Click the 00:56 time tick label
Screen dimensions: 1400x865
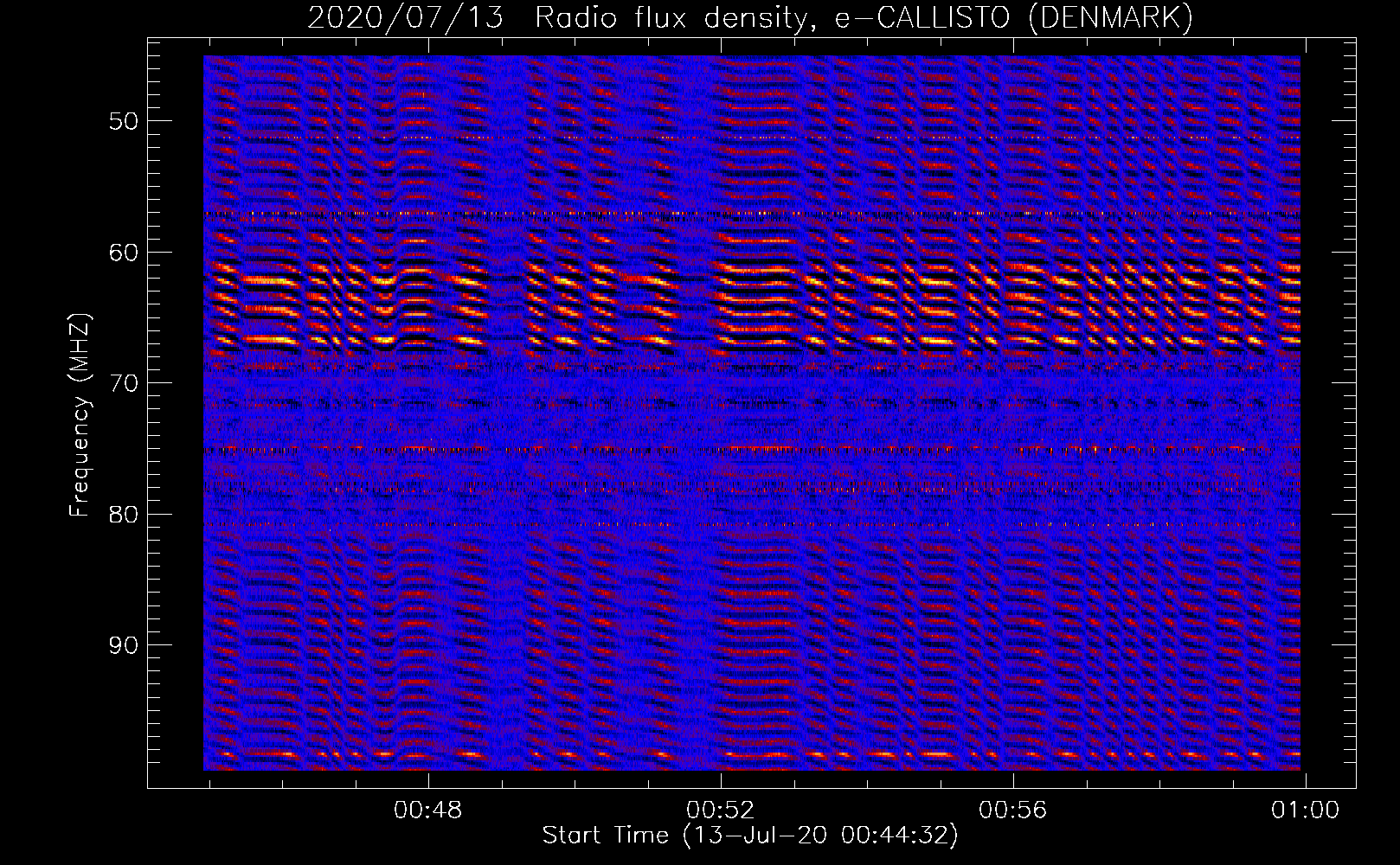click(1012, 810)
